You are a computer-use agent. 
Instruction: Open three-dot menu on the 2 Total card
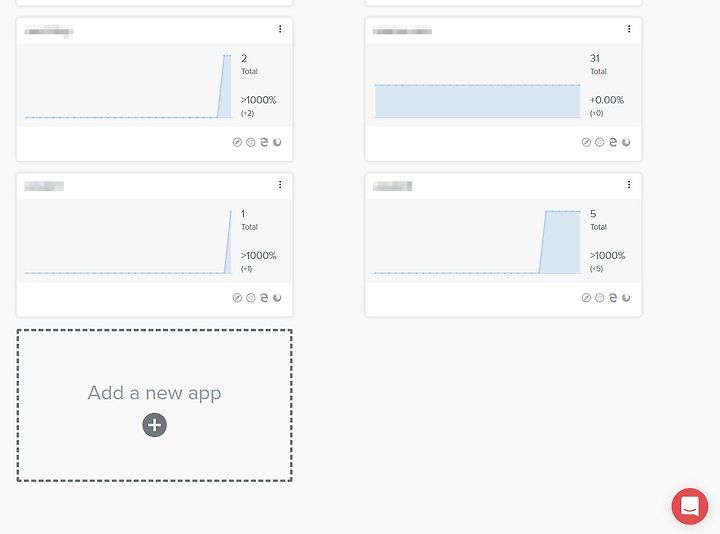click(x=280, y=29)
